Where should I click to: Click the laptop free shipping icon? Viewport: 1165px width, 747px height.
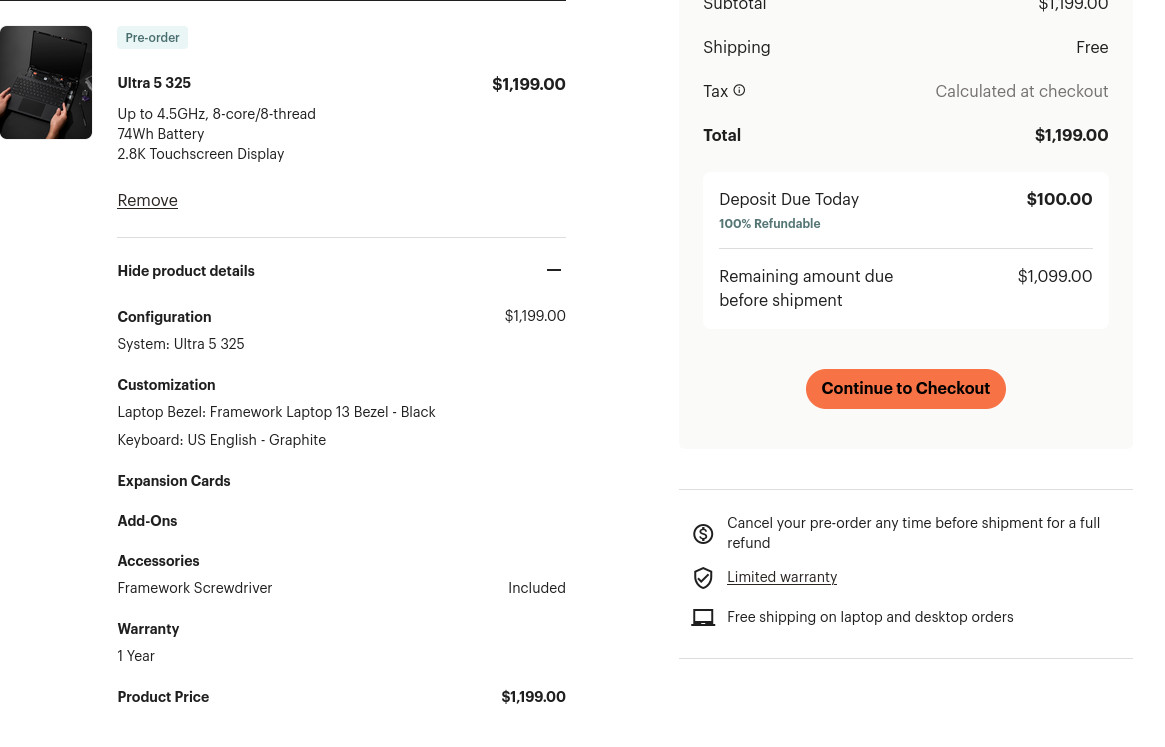point(703,618)
